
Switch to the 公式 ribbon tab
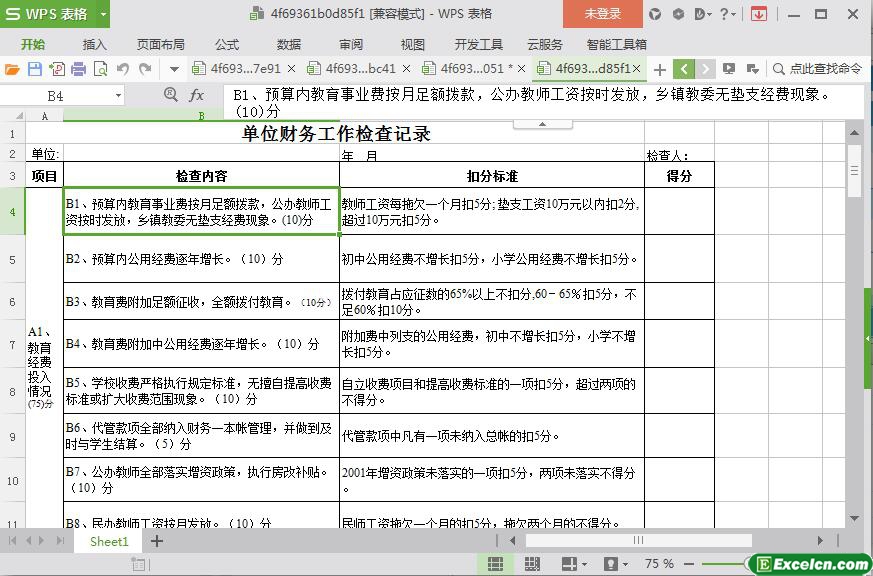(227, 44)
